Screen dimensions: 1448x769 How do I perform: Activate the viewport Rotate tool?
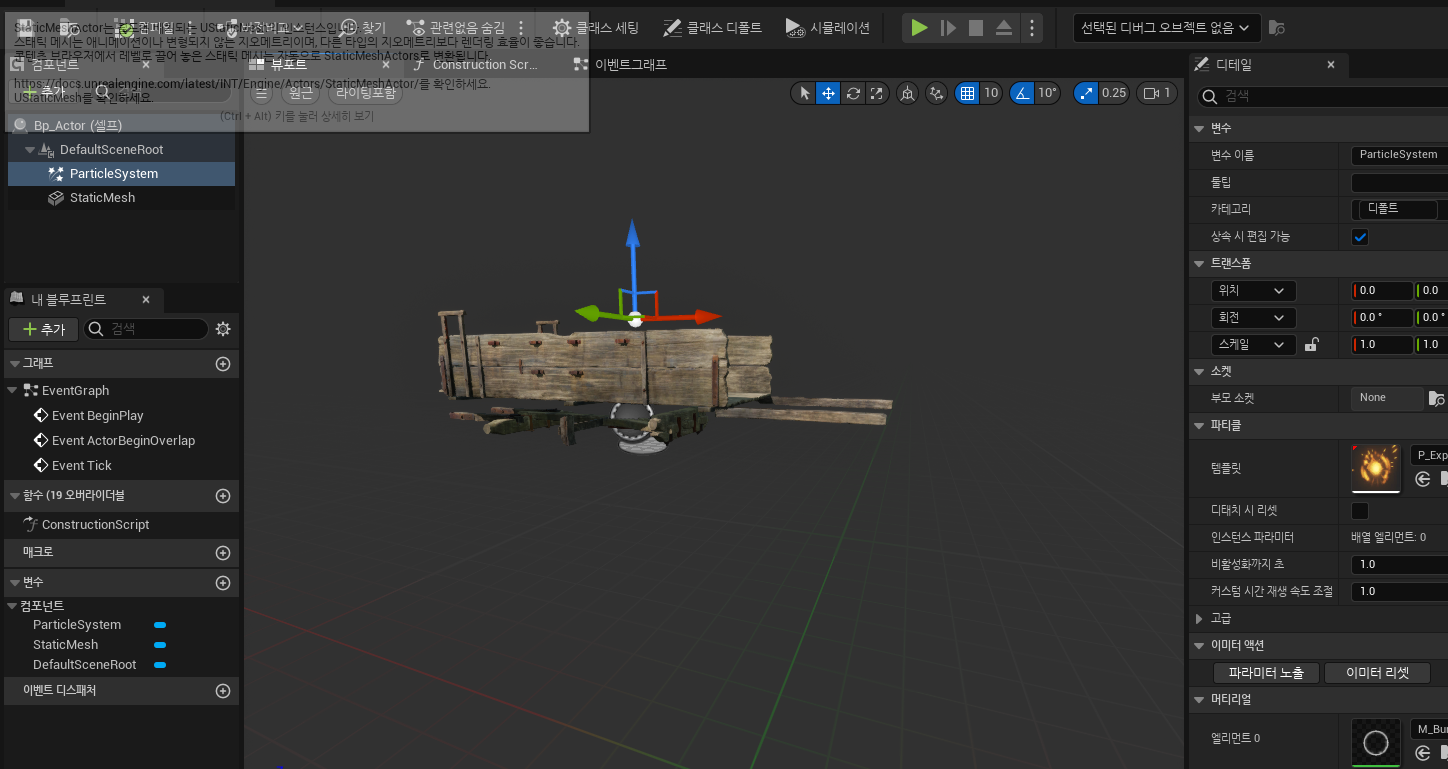pos(853,93)
